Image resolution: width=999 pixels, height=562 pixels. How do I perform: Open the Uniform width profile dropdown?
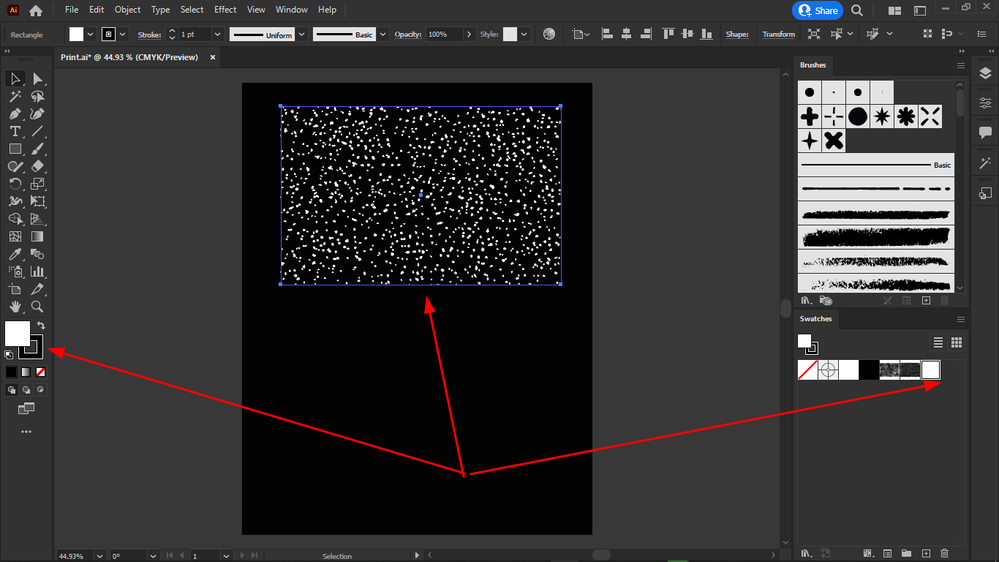coord(302,34)
